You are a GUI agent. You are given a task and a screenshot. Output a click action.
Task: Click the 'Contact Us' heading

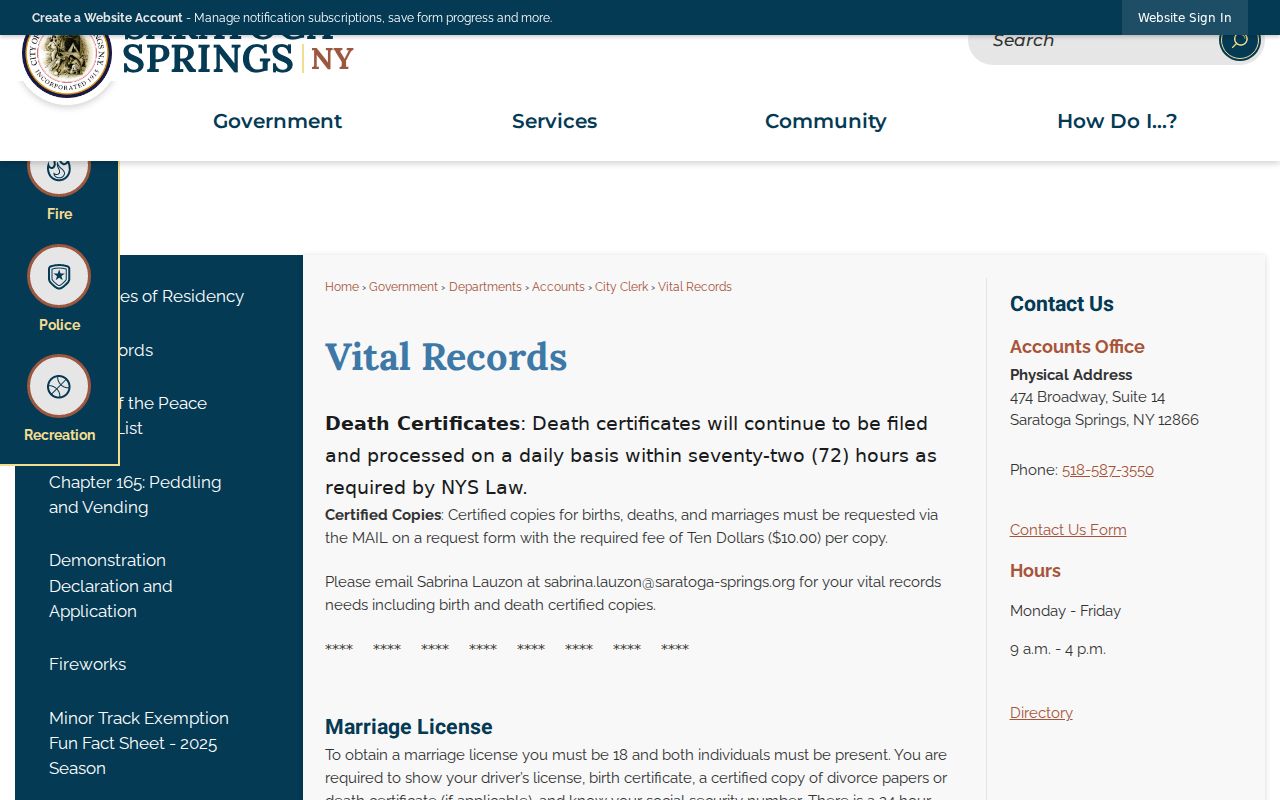pyautogui.click(x=1062, y=304)
